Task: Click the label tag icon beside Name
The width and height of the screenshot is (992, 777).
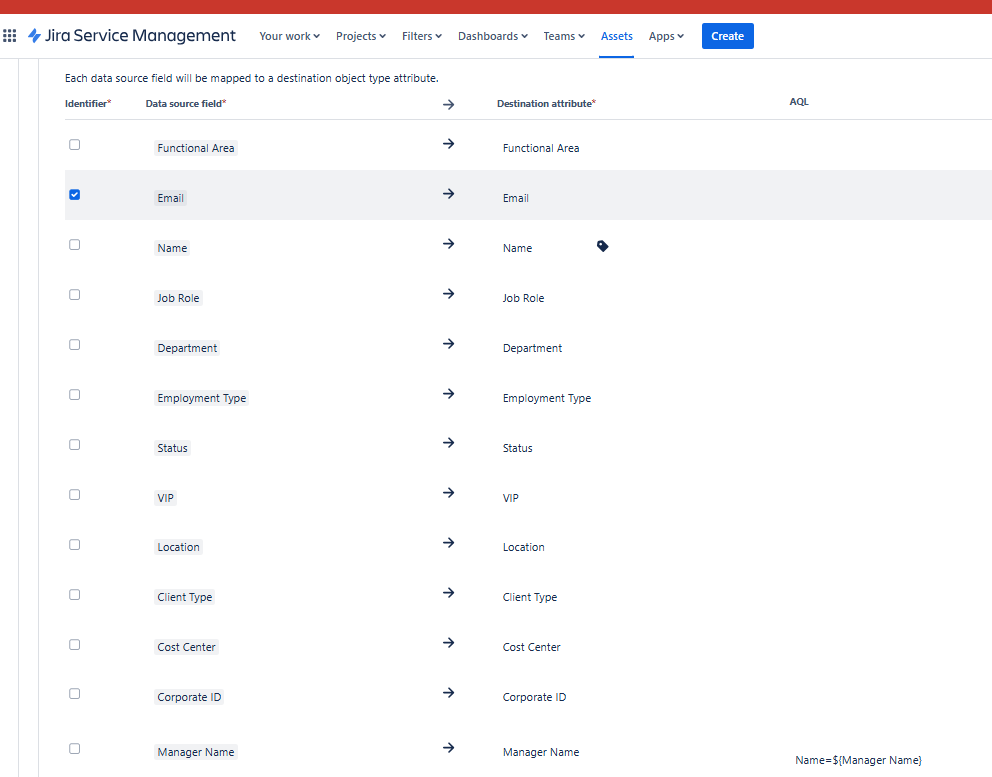Action: 602,246
